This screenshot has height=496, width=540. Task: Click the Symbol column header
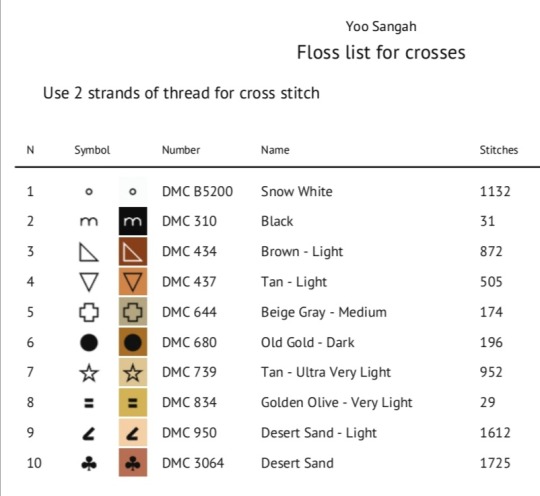tap(92, 150)
